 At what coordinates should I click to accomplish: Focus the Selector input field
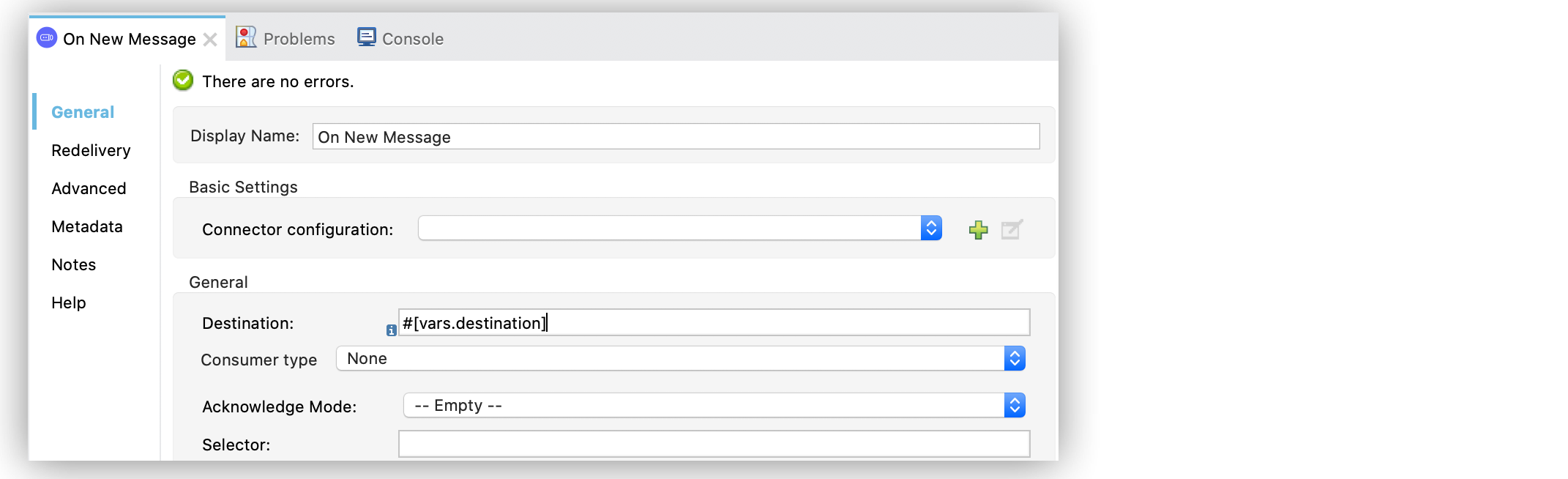click(x=714, y=444)
